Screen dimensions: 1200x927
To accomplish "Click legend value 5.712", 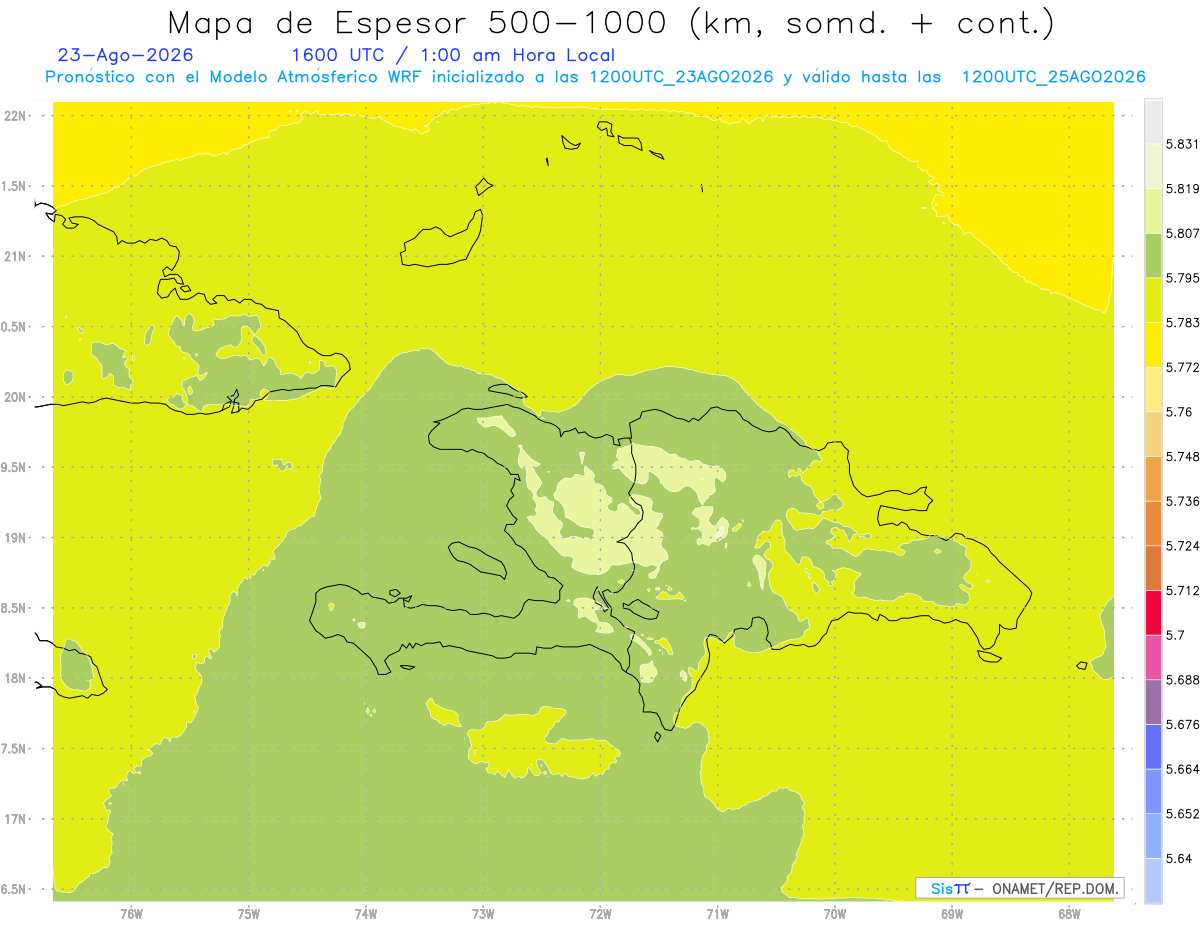I will (1182, 591).
